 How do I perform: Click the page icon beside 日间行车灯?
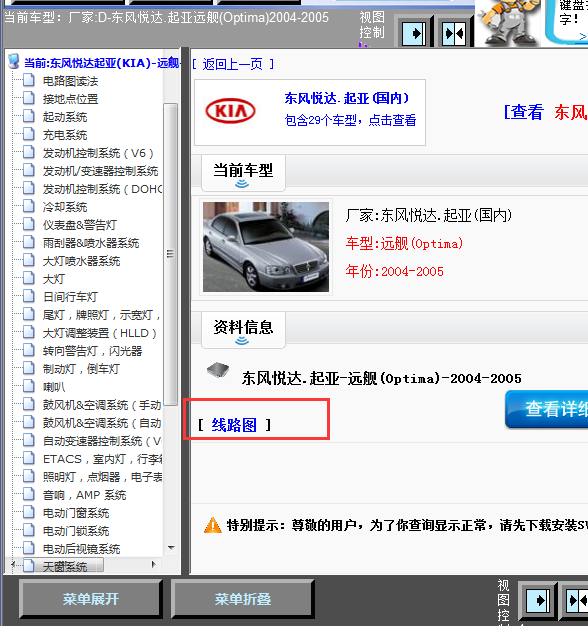point(28,296)
